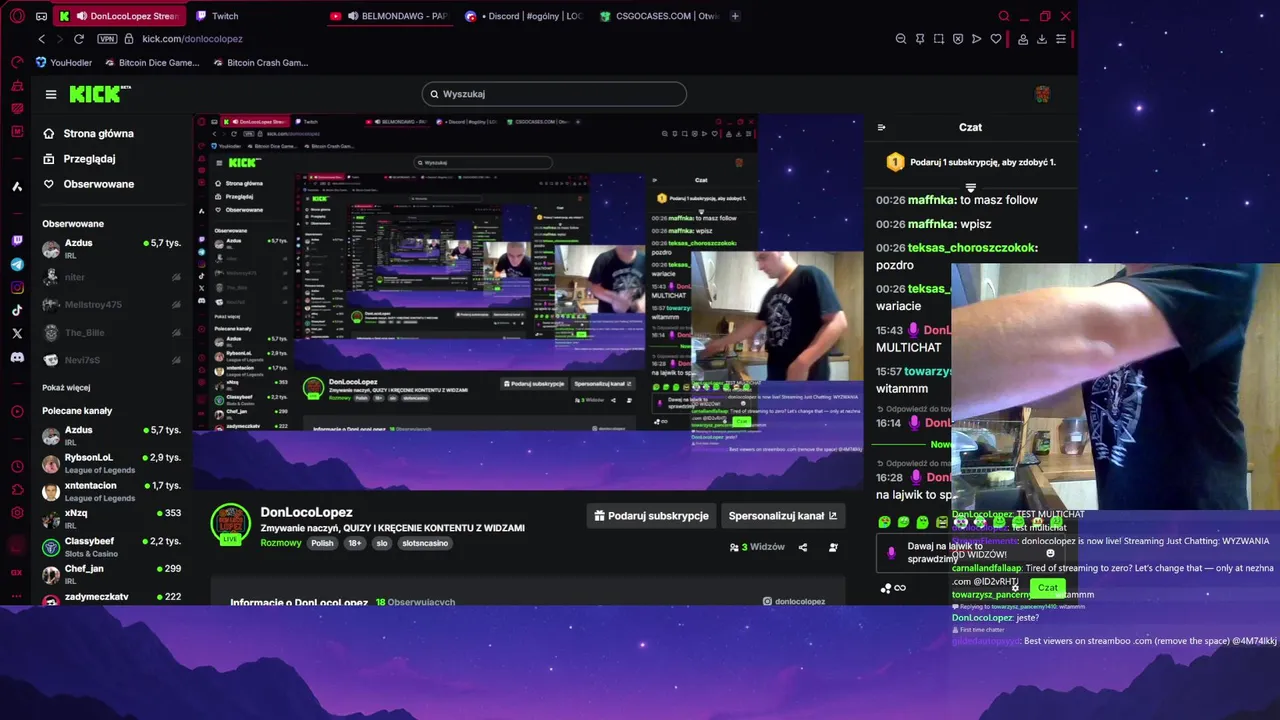This screenshot has height=720, width=1280.
Task: Open Telegram in the Opera sidebar
Action: pos(17,264)
